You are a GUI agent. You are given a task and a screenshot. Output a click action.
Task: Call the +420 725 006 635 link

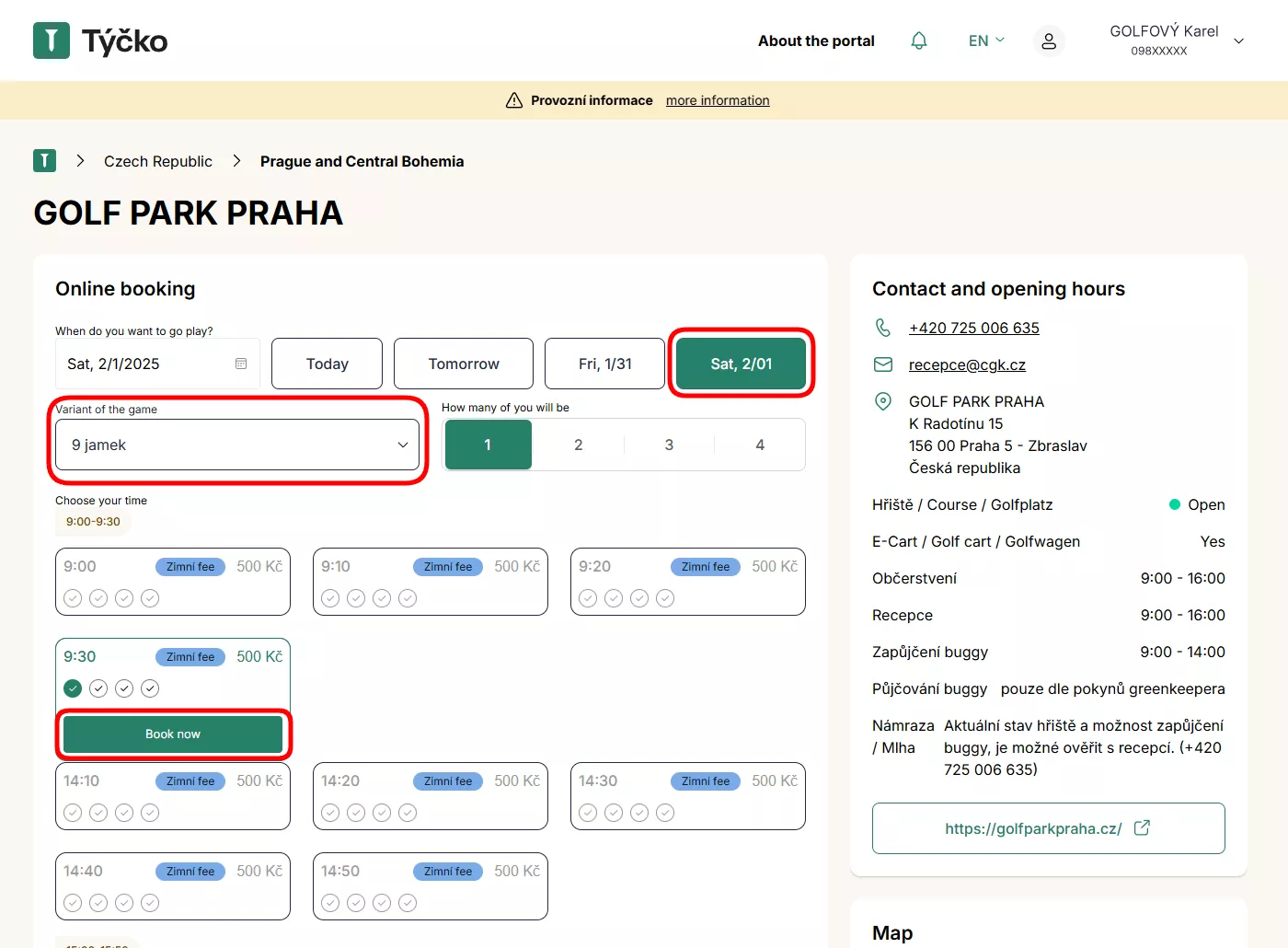coord(974,328)
